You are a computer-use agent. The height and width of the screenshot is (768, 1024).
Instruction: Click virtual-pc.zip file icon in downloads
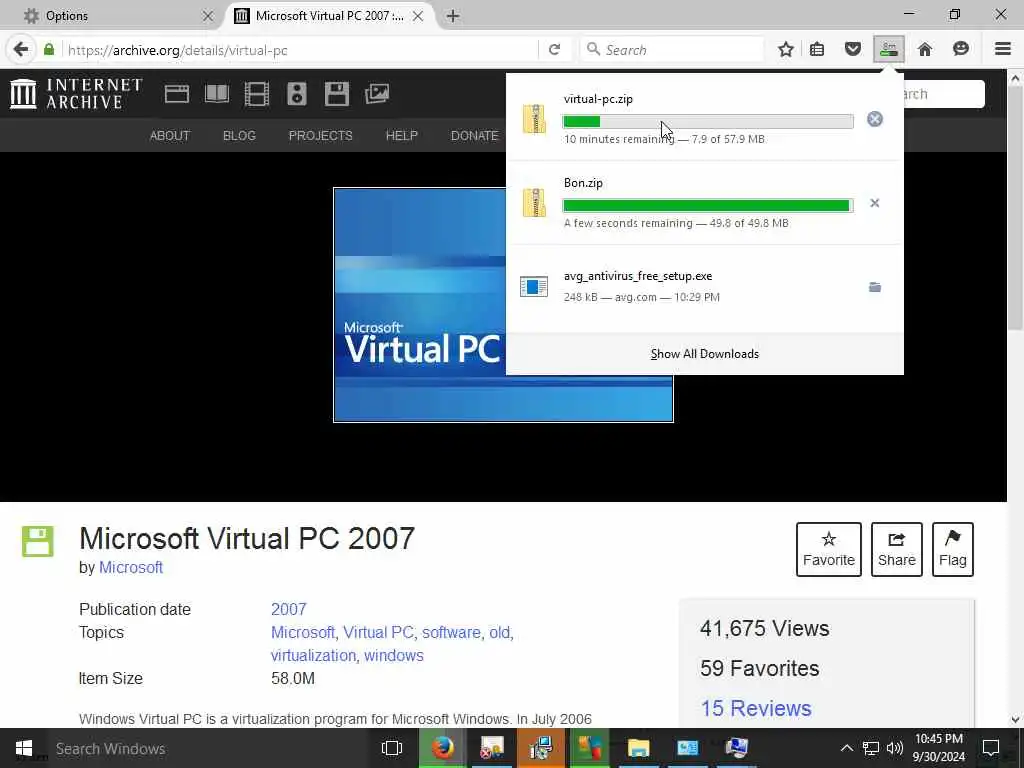(534, 119)
